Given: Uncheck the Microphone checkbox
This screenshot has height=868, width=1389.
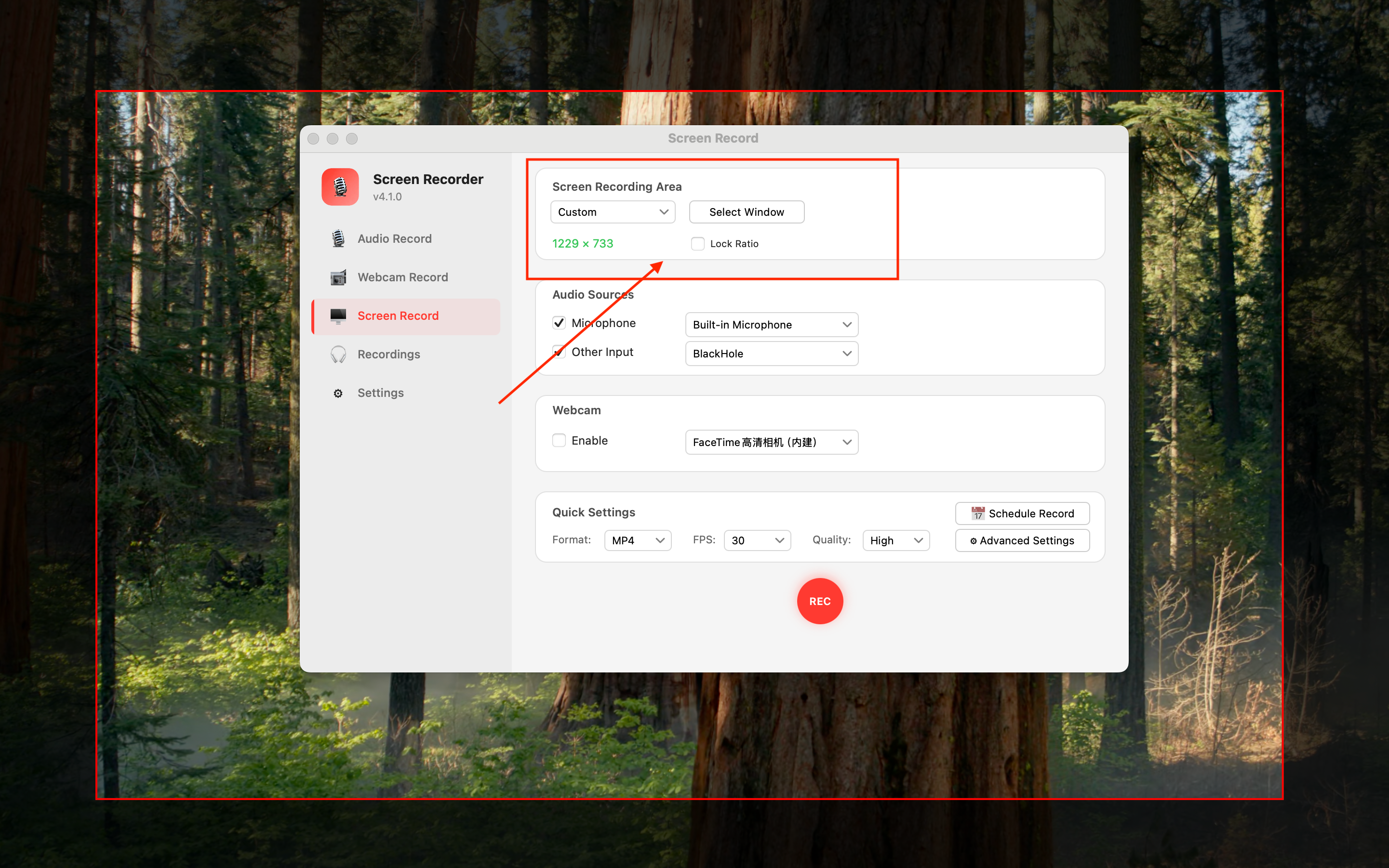Looking at the screenshot, I should tap(559, 323).
